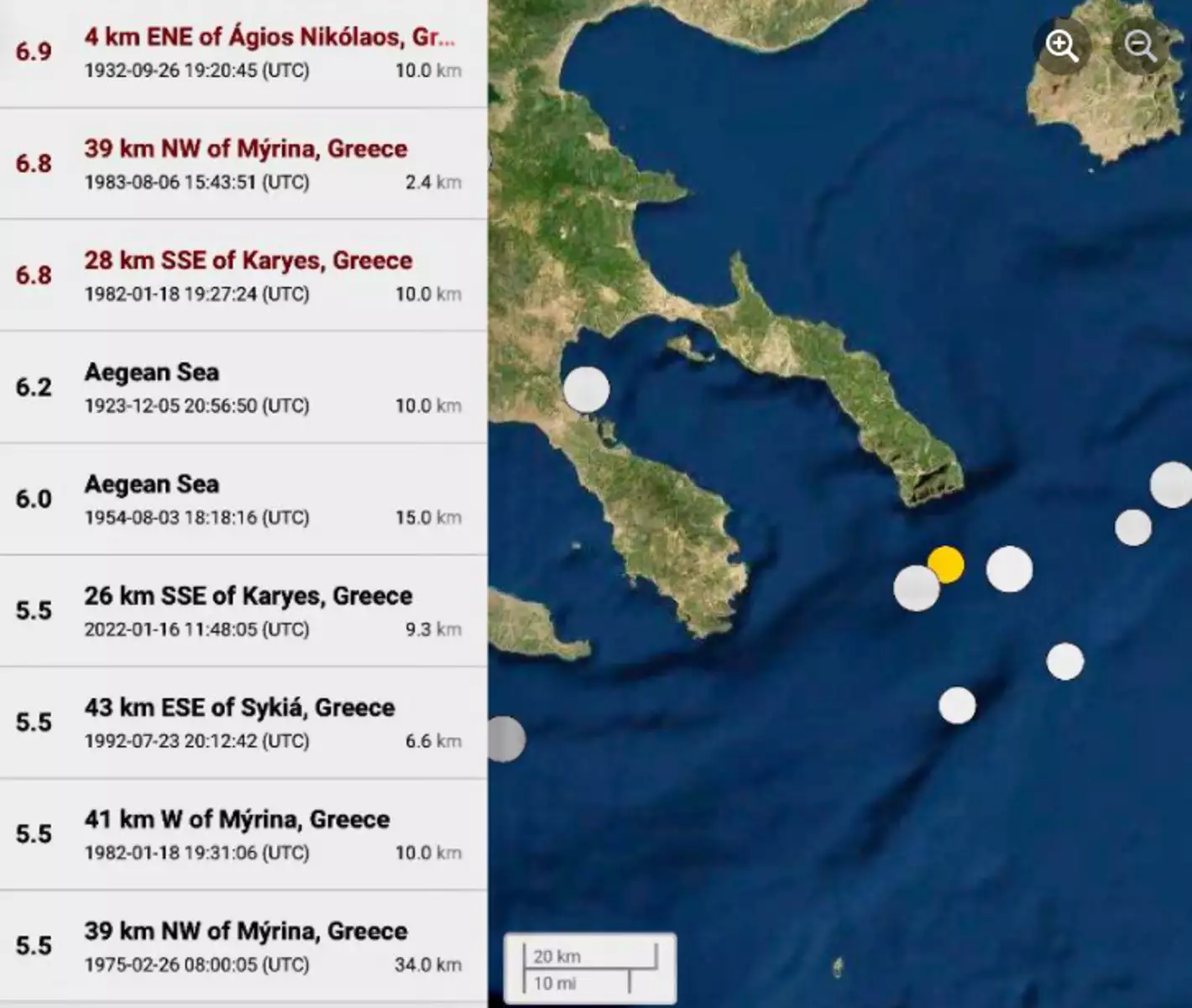Click the zoom in magnifier icon
1192x1008 pixels.
click(1062, 46)
